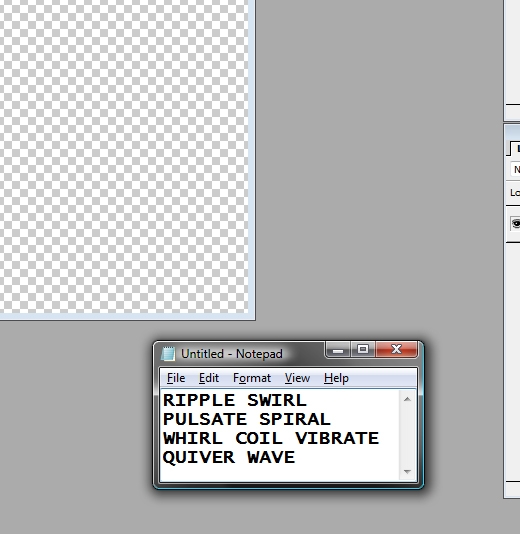Open the Format menu in Notepad
Screen dimensions: 520x534
click(x=252, y=378)
